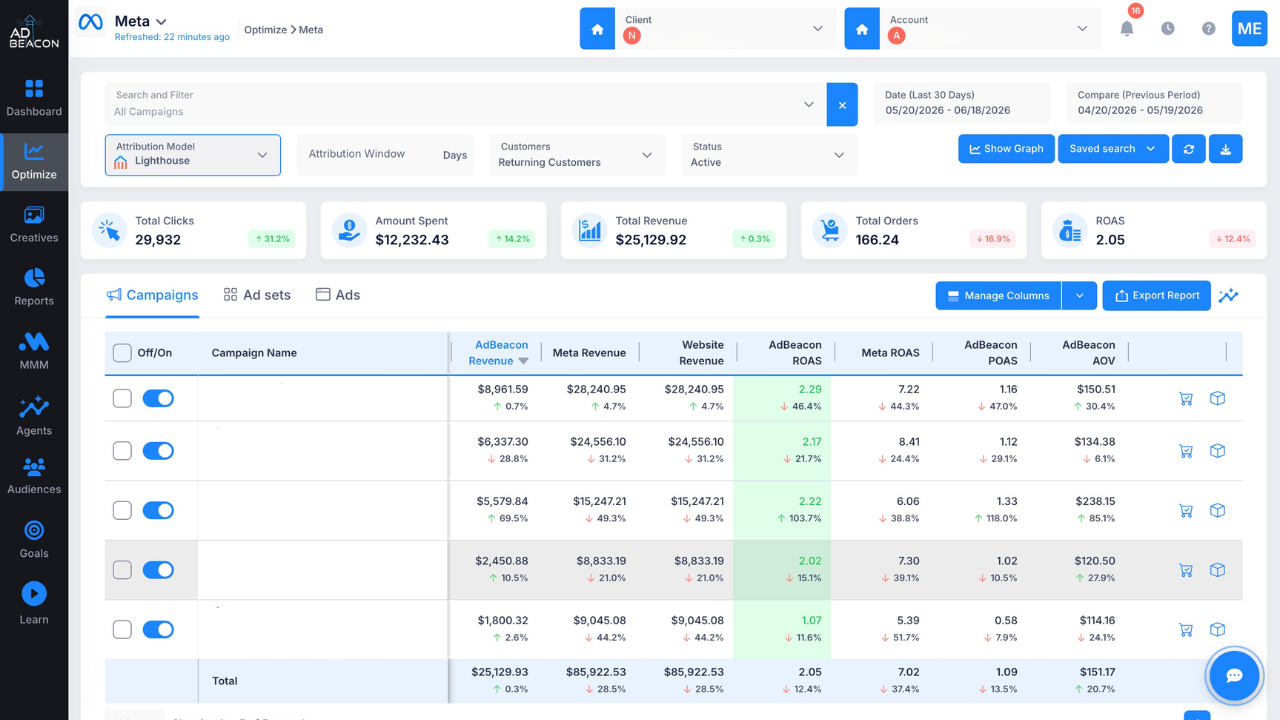
Task: Expand the Search and Filter campaigns dropdown
Action: click(809, 104)
